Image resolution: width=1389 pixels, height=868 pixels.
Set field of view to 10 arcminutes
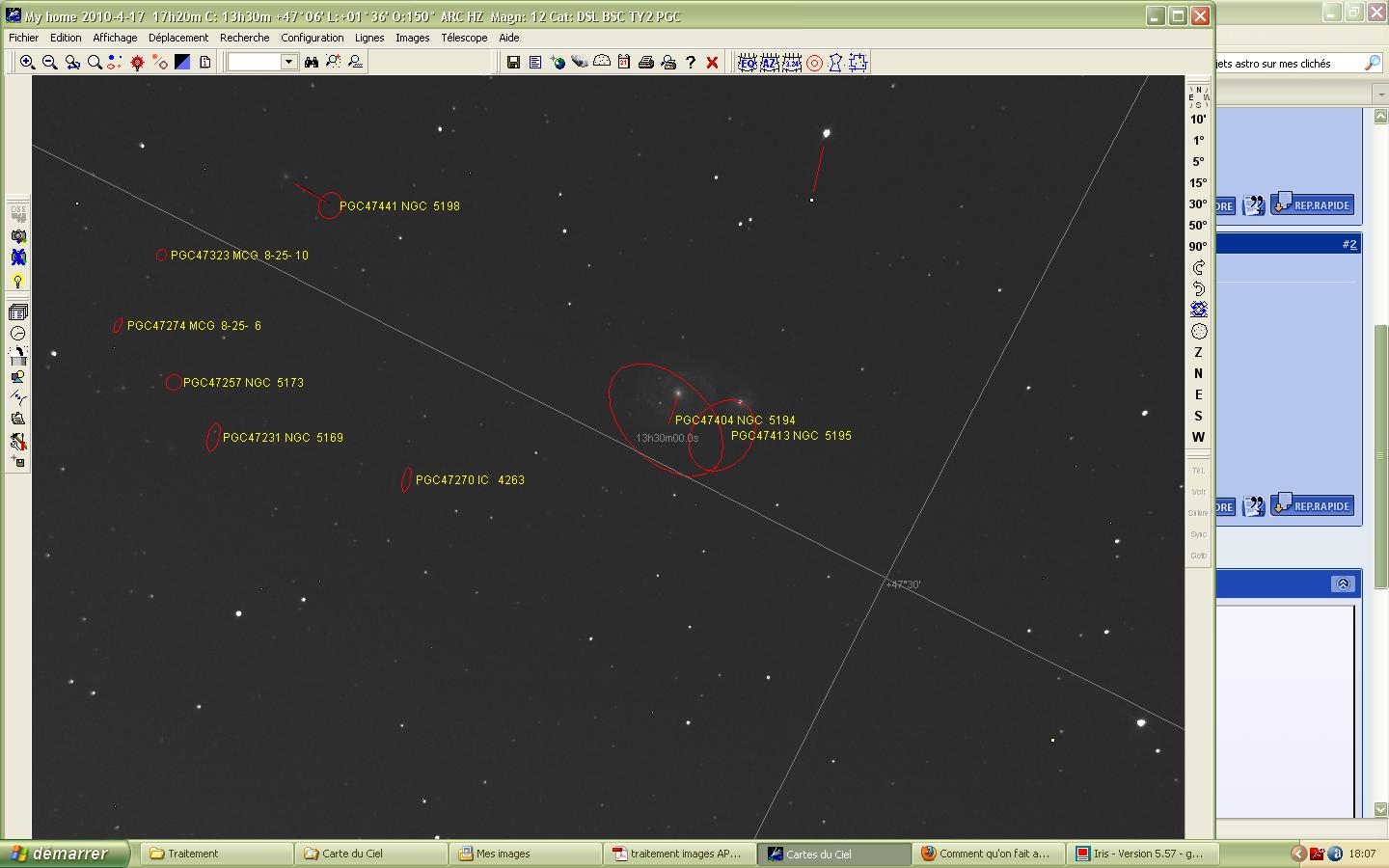[1198, 120]
